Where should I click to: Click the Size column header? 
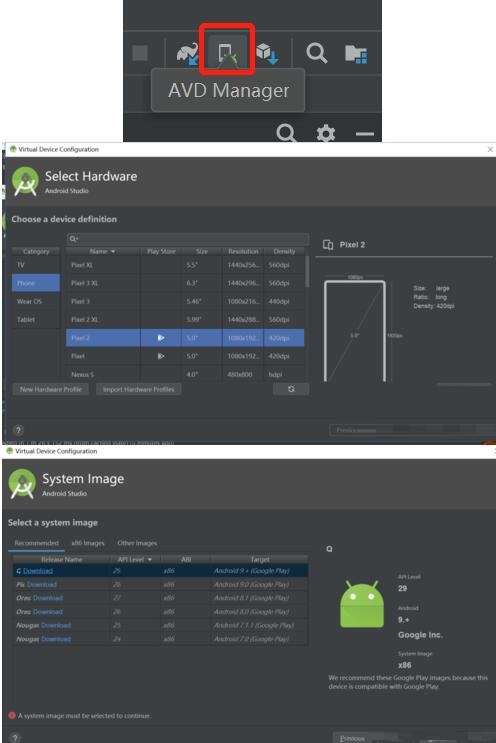point(202,251)
